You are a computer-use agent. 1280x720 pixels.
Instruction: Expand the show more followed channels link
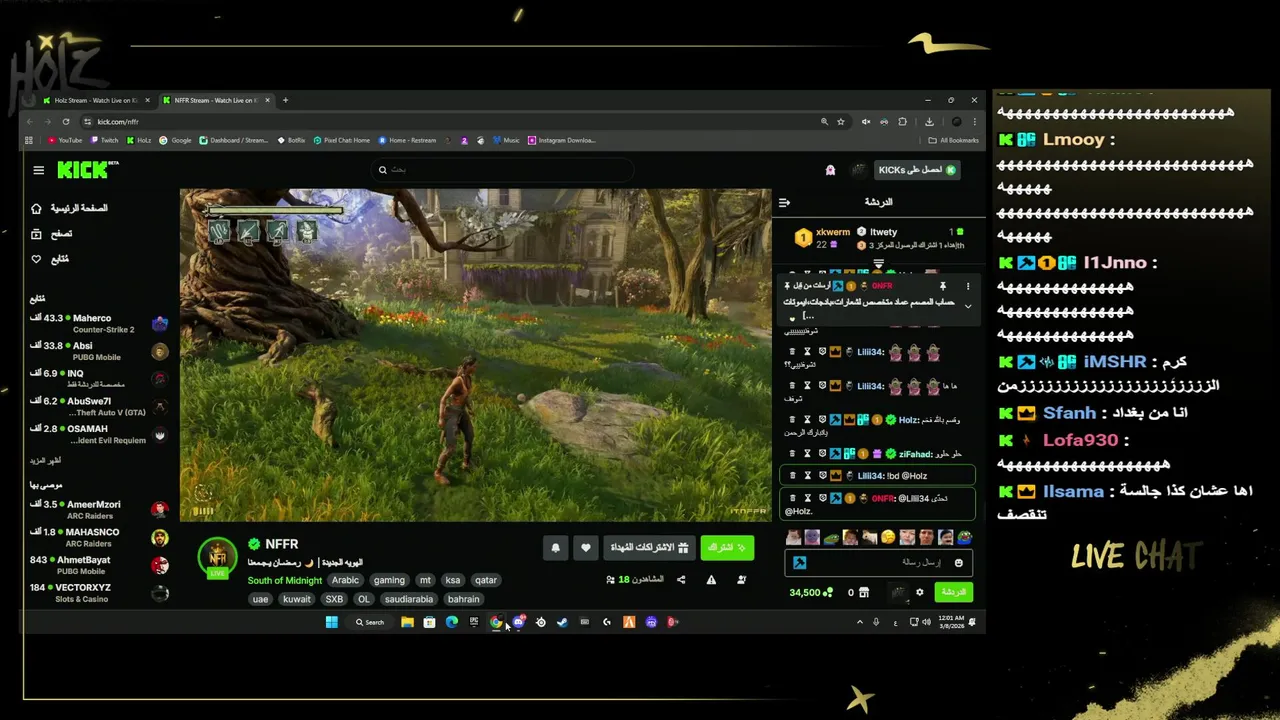46,460
